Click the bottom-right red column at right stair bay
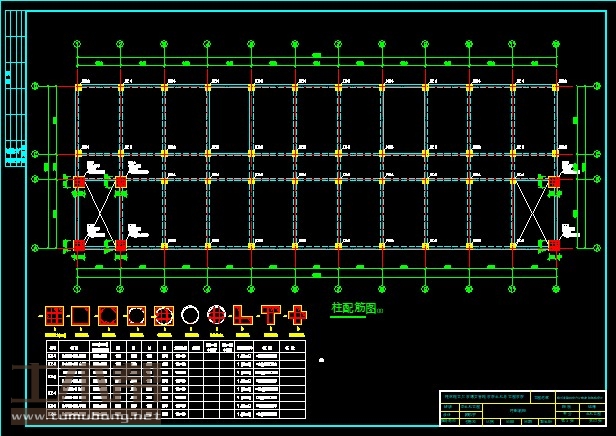The image size is (616, 436). click(x=554, y=245)
